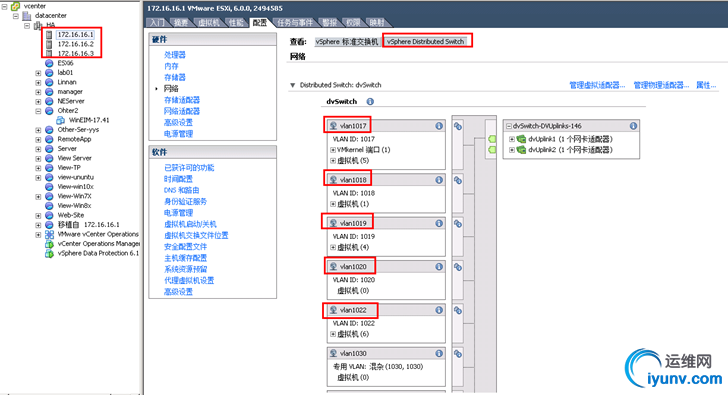Image resolution: width=728 pixels, height=395 pixels.
Task: Click the datacenter icon in tree
Action: click(27, 15)
